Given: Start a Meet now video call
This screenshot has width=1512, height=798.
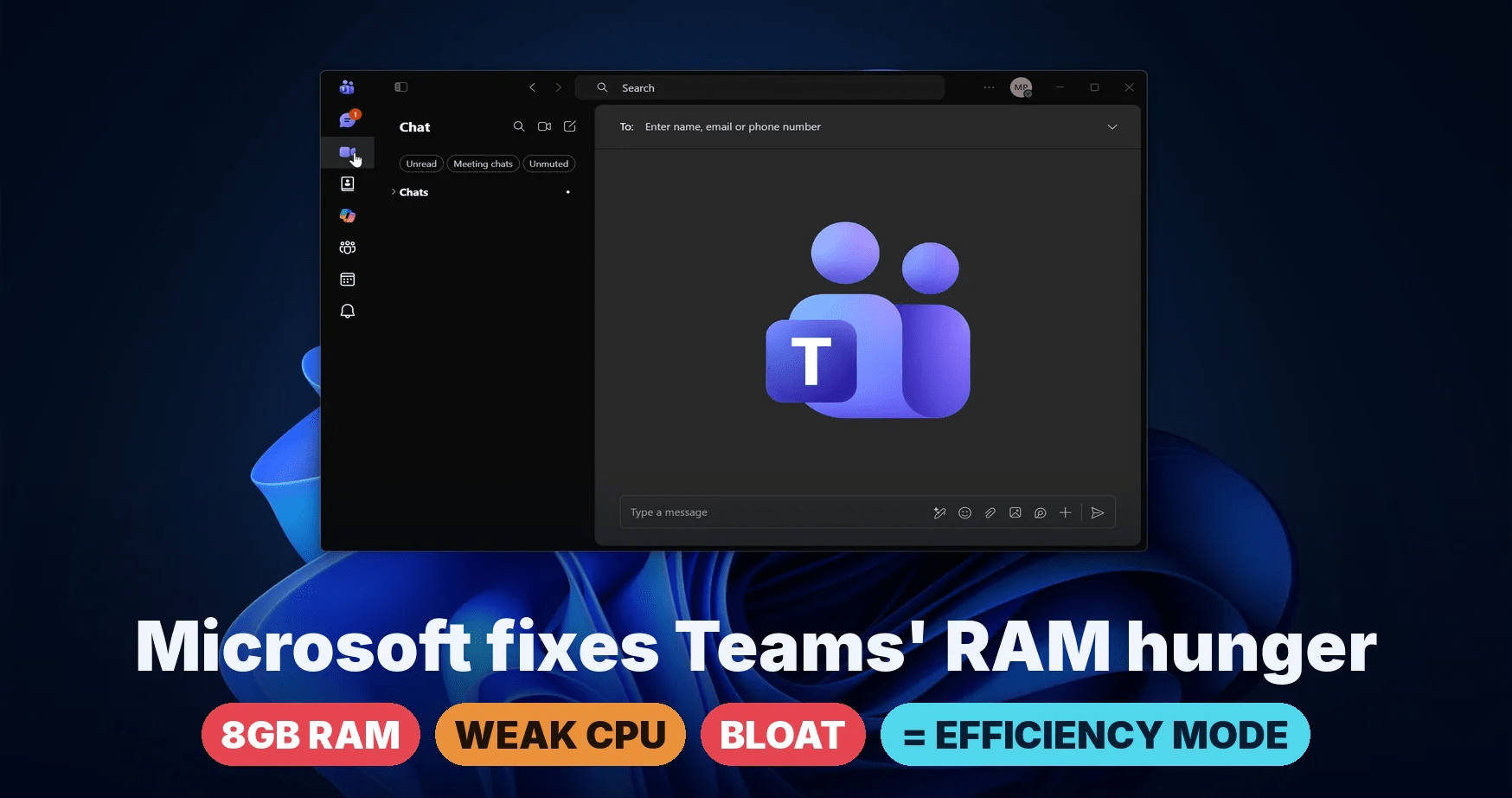Looking at the screenshot, I should tap(544, 126).
